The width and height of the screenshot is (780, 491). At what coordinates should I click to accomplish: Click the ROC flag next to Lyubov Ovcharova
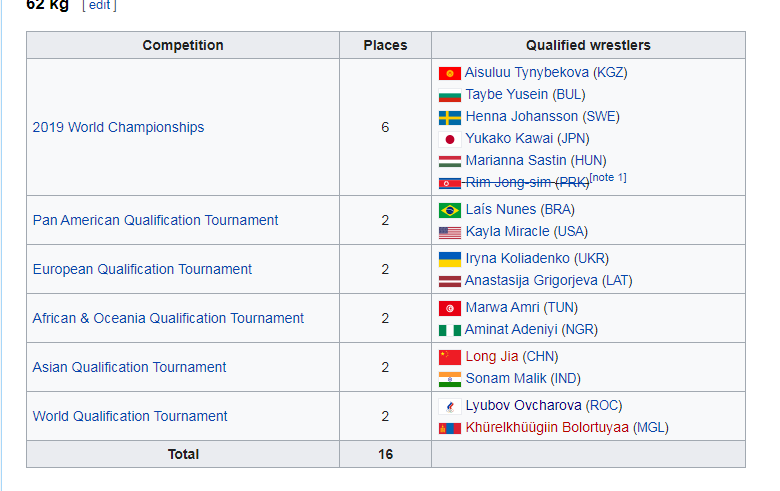point(450,406)
